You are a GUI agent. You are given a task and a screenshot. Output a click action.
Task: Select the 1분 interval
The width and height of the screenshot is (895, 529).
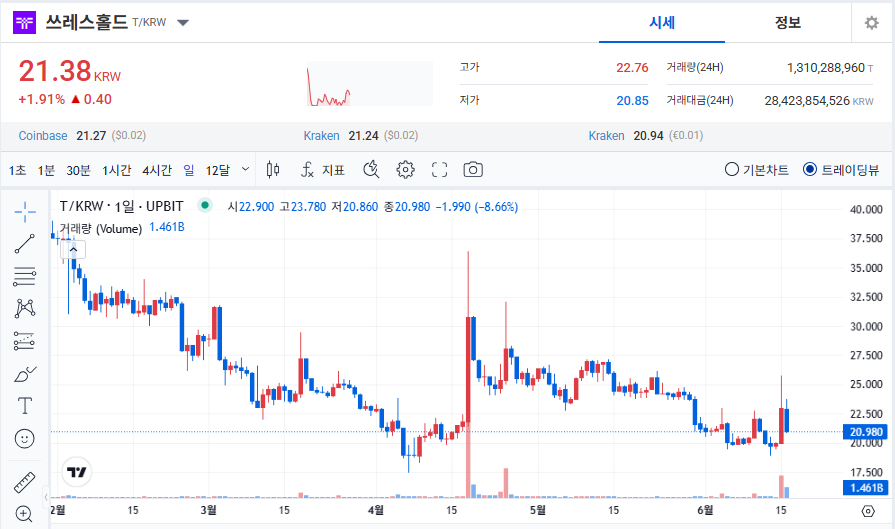point(46,170)
